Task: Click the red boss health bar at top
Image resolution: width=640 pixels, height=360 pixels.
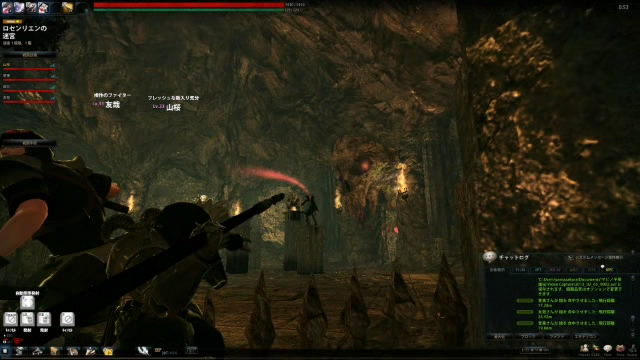Action: [x=189, y=5]
